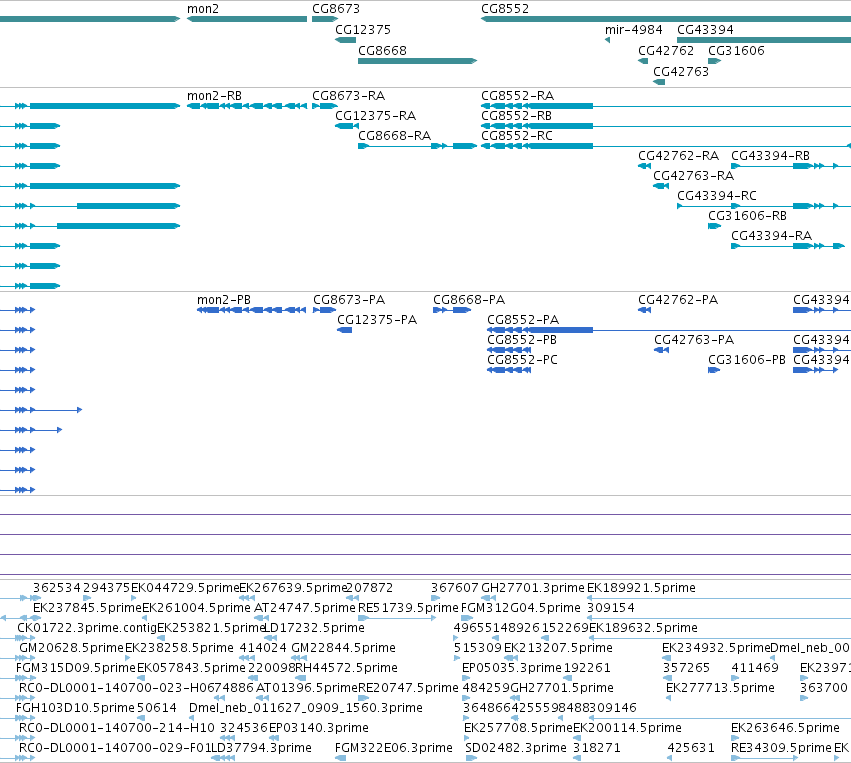
Task: Select the RE20747.5prime EST label
Action: click(408, 688)
